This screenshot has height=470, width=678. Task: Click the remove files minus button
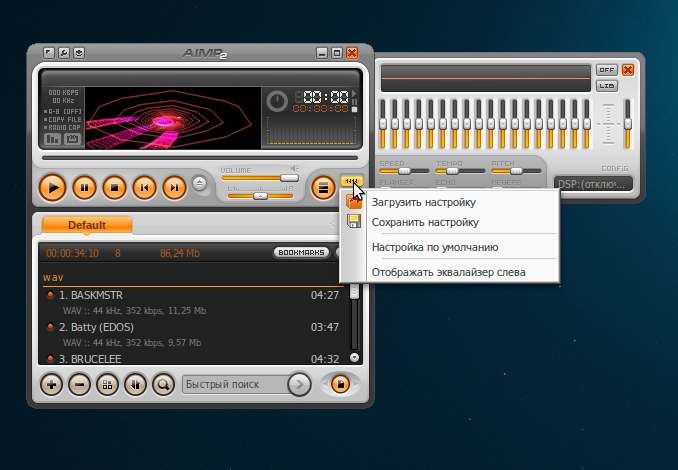pyautogui.click(x=80, y=384)
